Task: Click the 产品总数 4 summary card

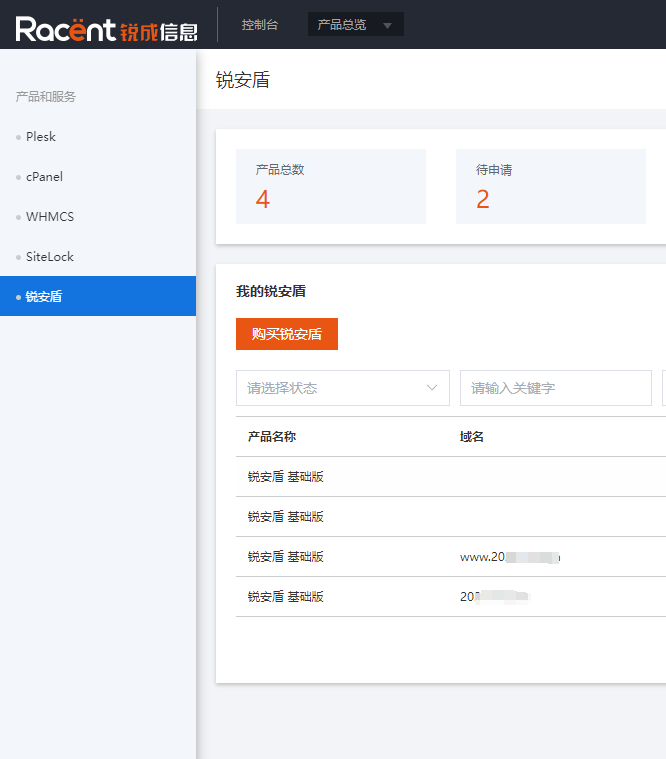Action: pyautogui.click(x=331, y=186)
